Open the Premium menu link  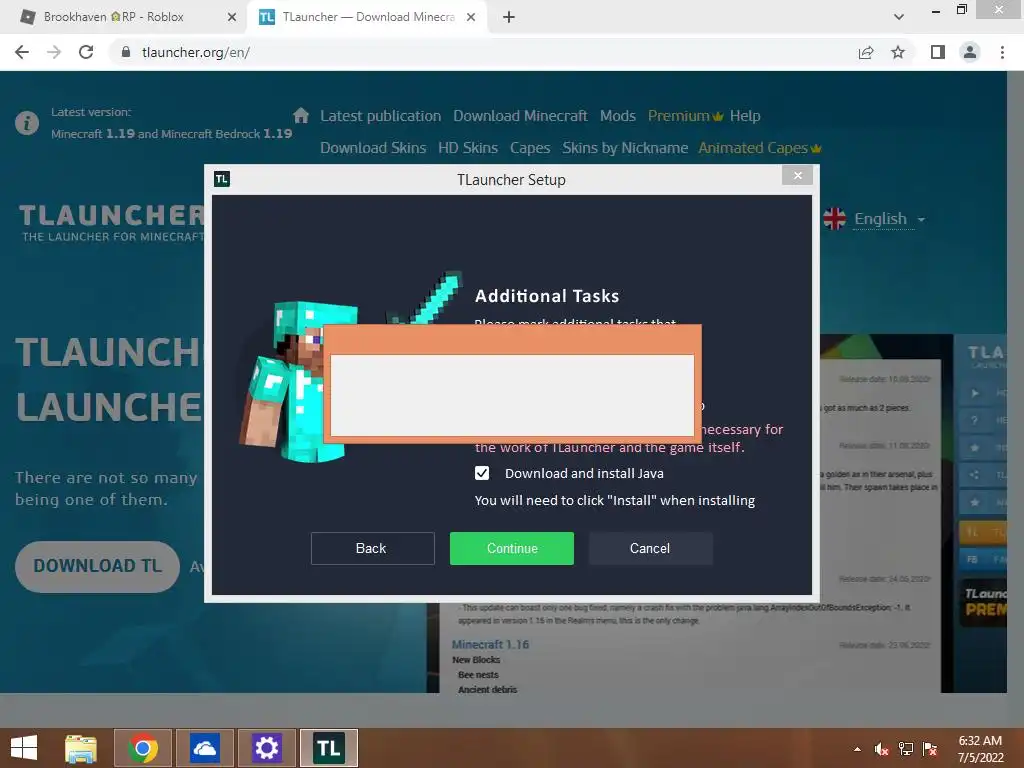pos(685,116)
